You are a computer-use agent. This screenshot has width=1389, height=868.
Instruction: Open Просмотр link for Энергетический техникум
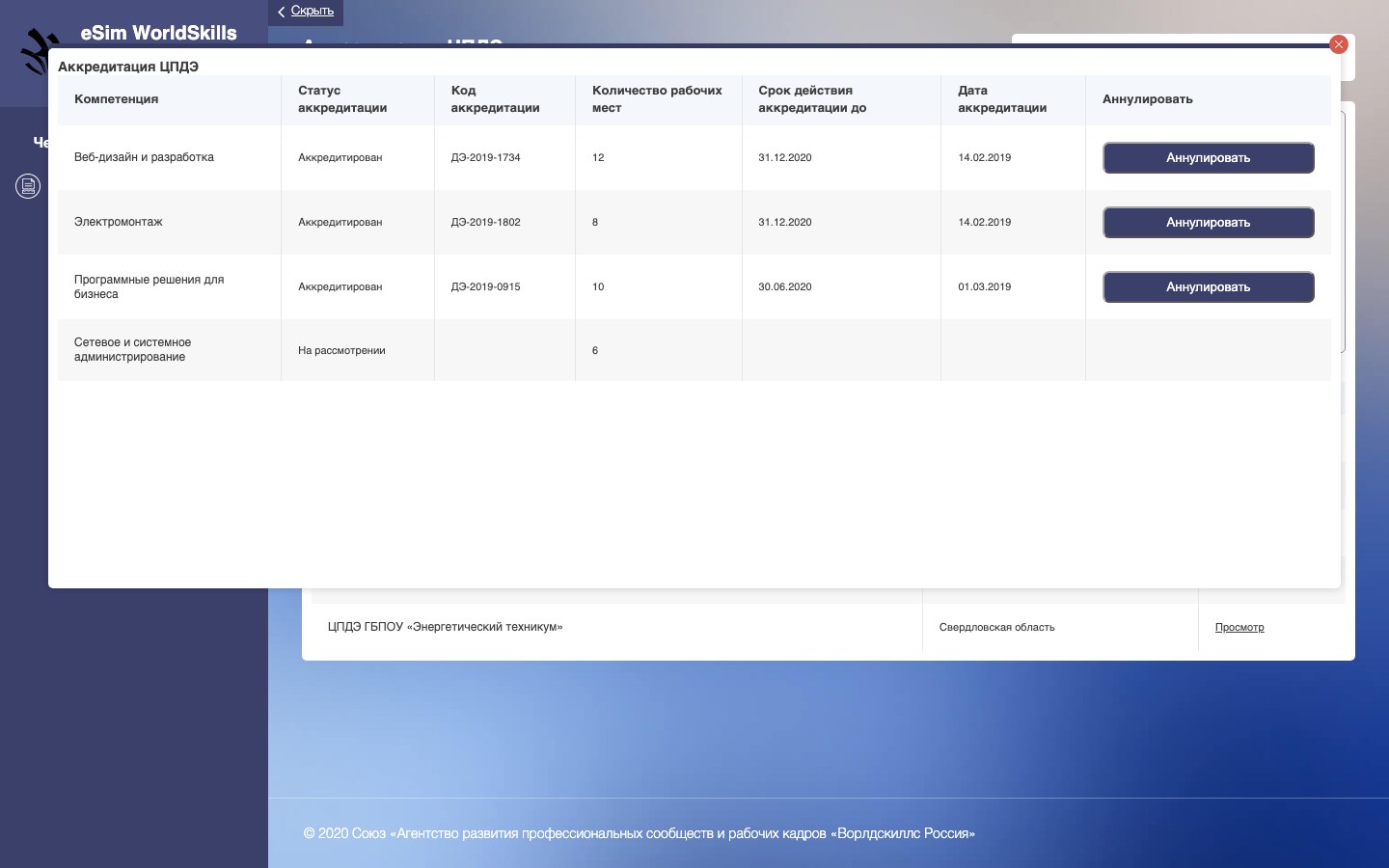pos(1239,628)
